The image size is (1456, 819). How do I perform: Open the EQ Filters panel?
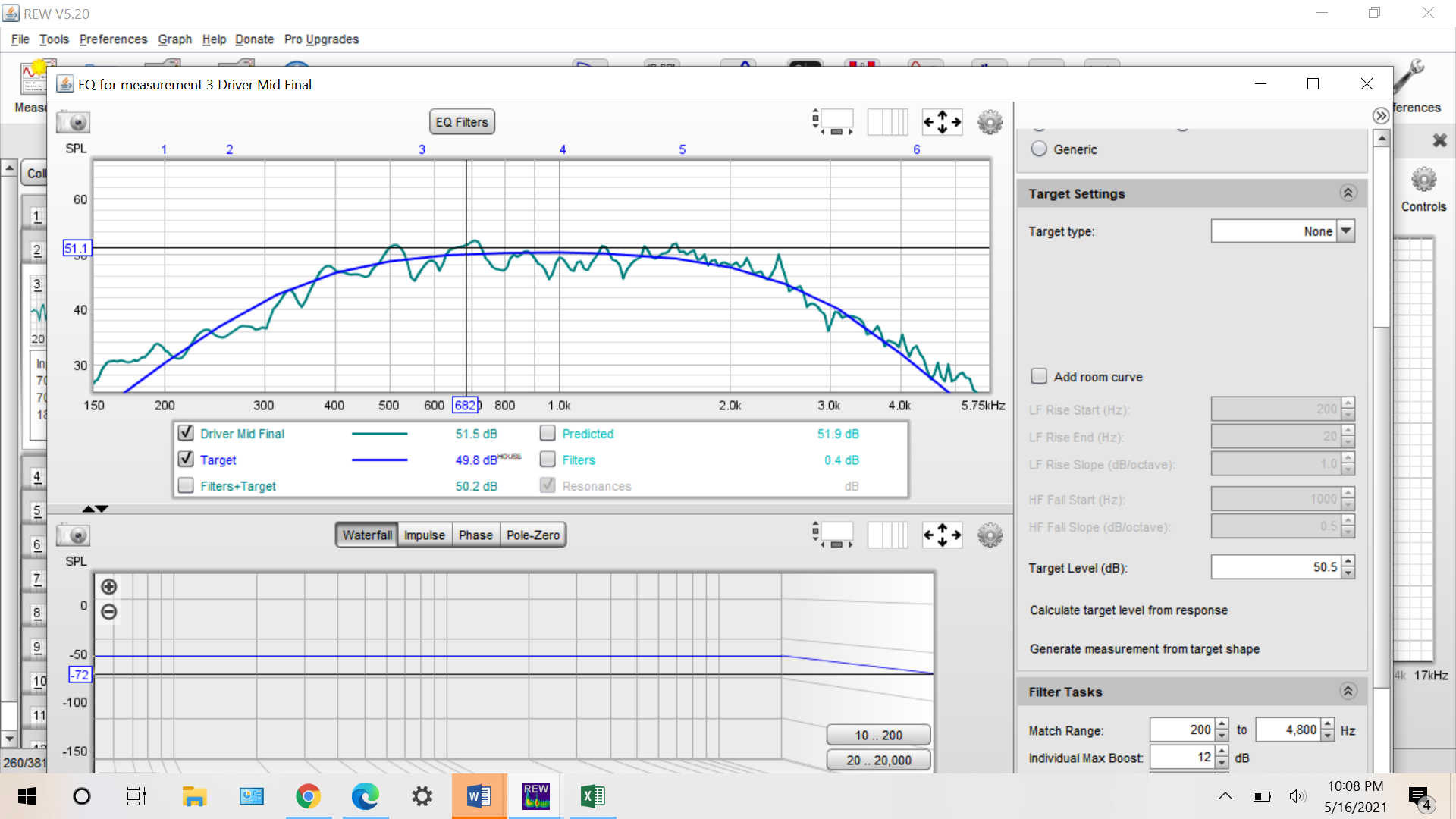(462, 122)
